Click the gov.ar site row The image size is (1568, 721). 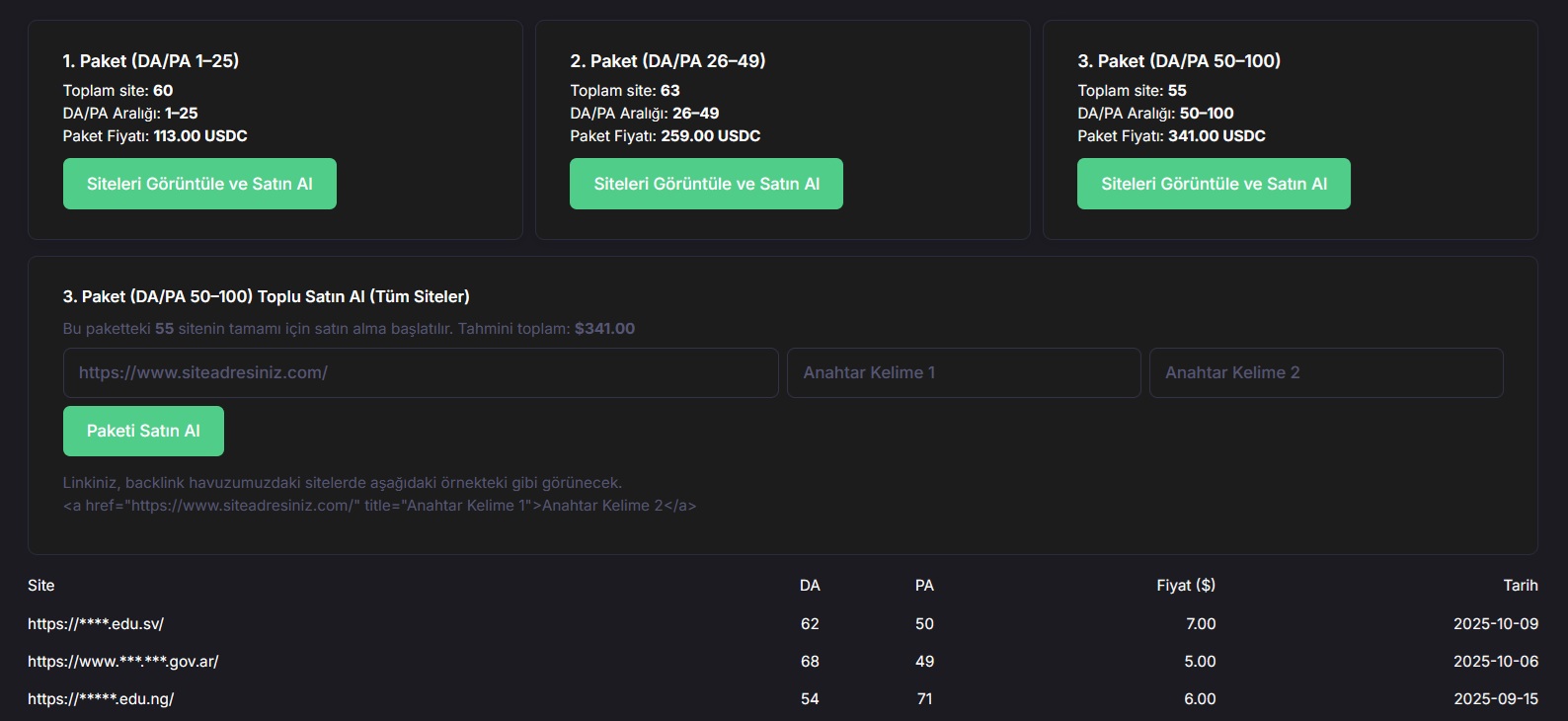(x=123, y=662)
